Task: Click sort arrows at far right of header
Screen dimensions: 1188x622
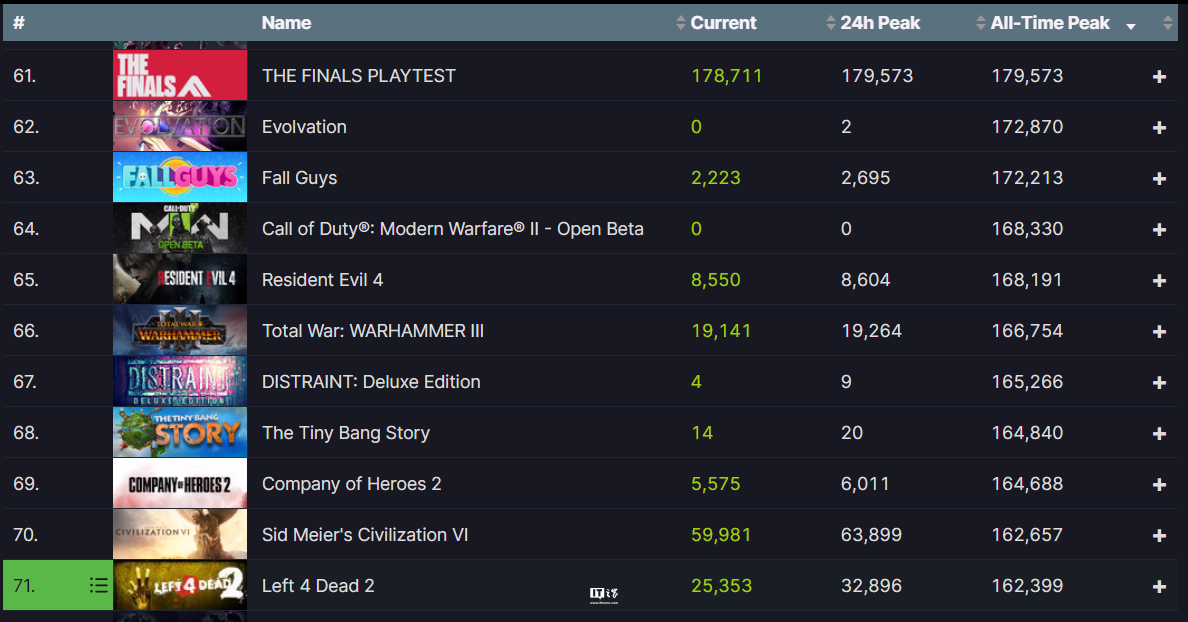Action: coord(1168,23)
